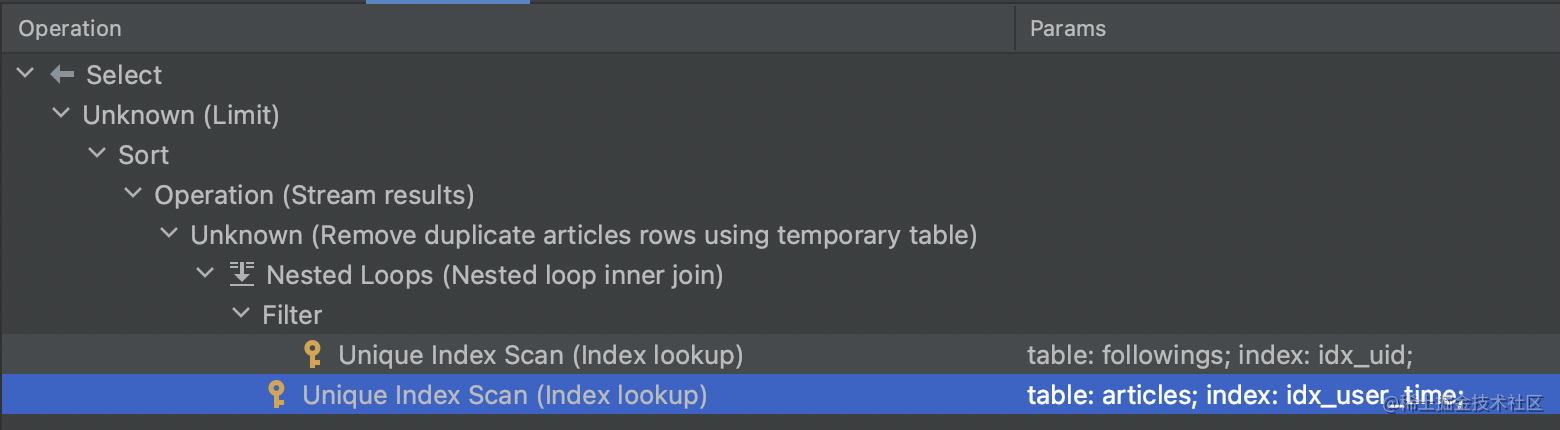Select the Unknown (Limit) row

[x=780, y=115]
